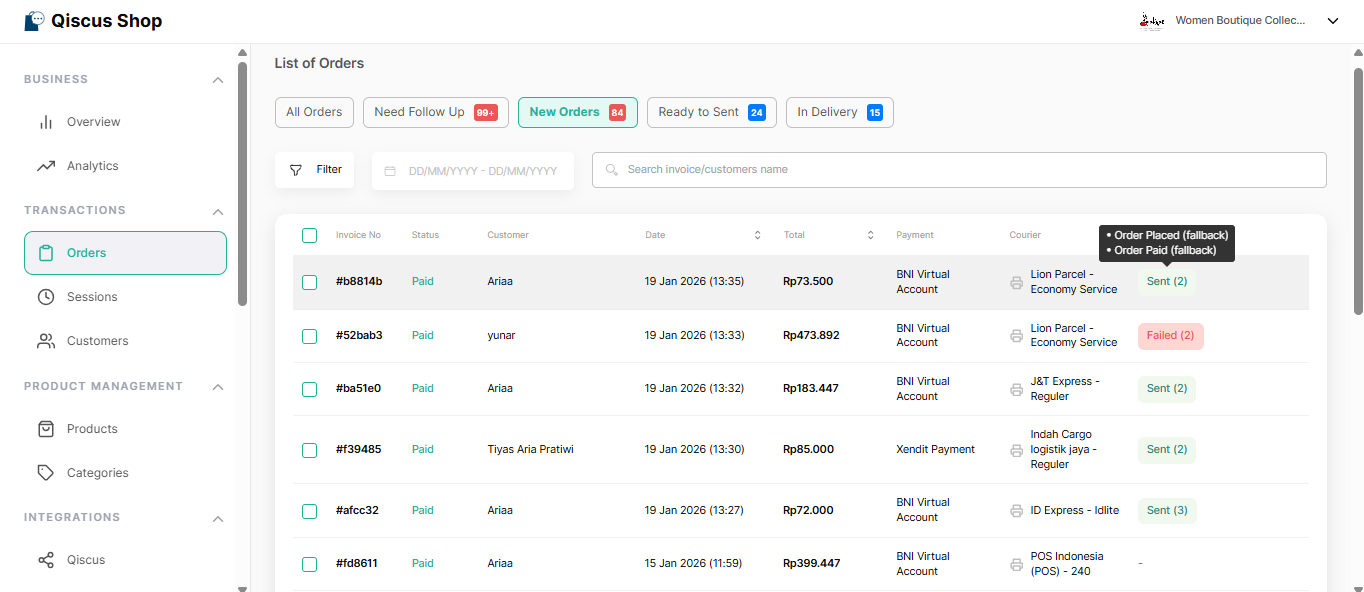Open the Ready to Sent tab
Screen dimensions: 1364x592
pyautogui.click(x=711, y=112)
